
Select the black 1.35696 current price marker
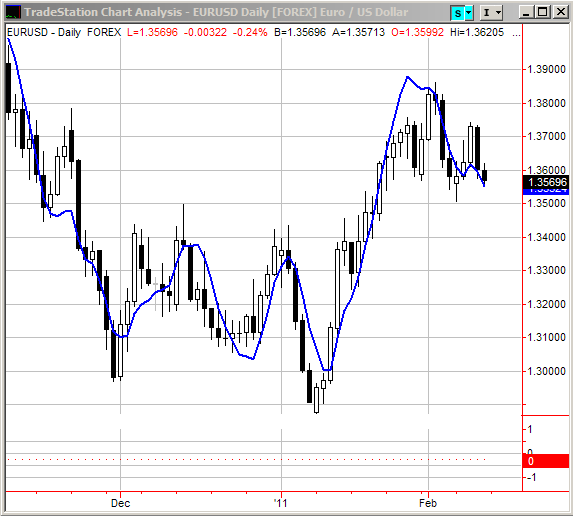point(546,182)
